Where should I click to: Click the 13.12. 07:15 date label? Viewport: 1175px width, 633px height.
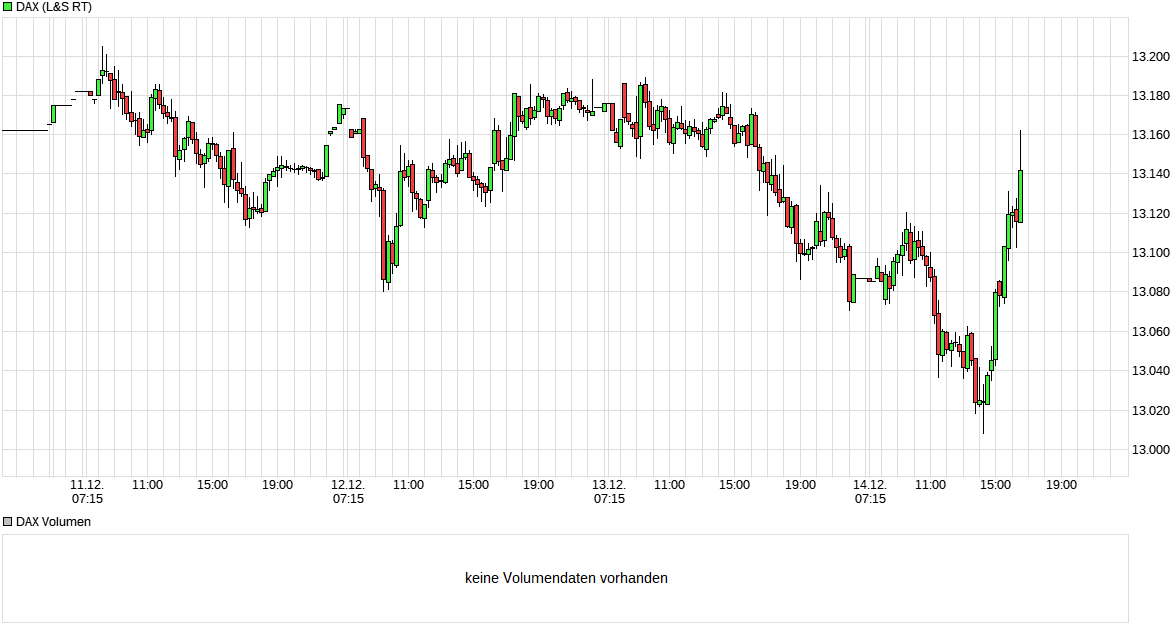point(608,491)
